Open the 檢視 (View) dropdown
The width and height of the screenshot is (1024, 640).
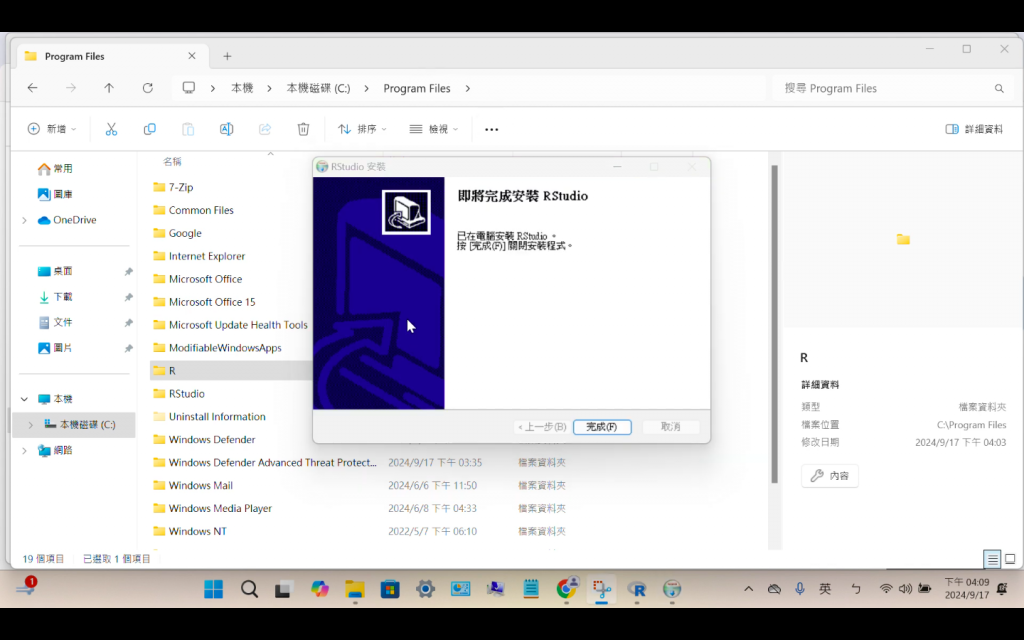click(433, 129)
